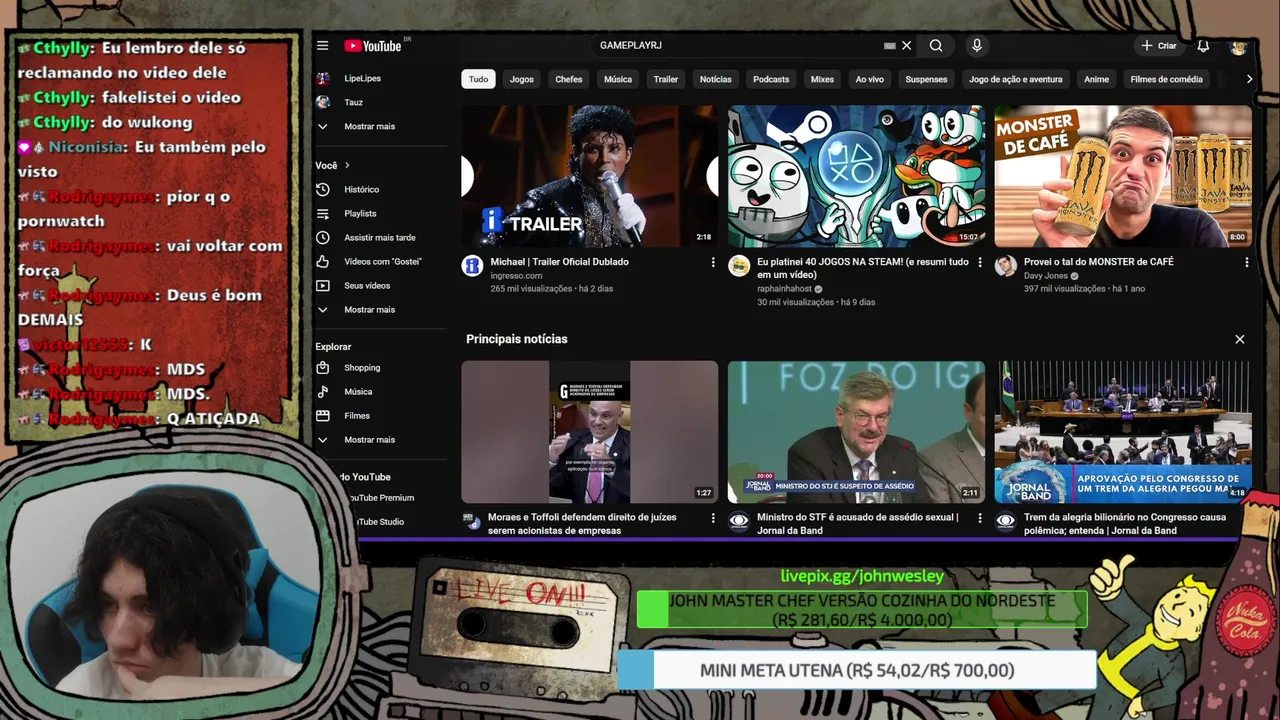The image size is (1280, 720).
Task: Play the 40 jogos Steam thumbnail
Action: click(x=856, y=175)
